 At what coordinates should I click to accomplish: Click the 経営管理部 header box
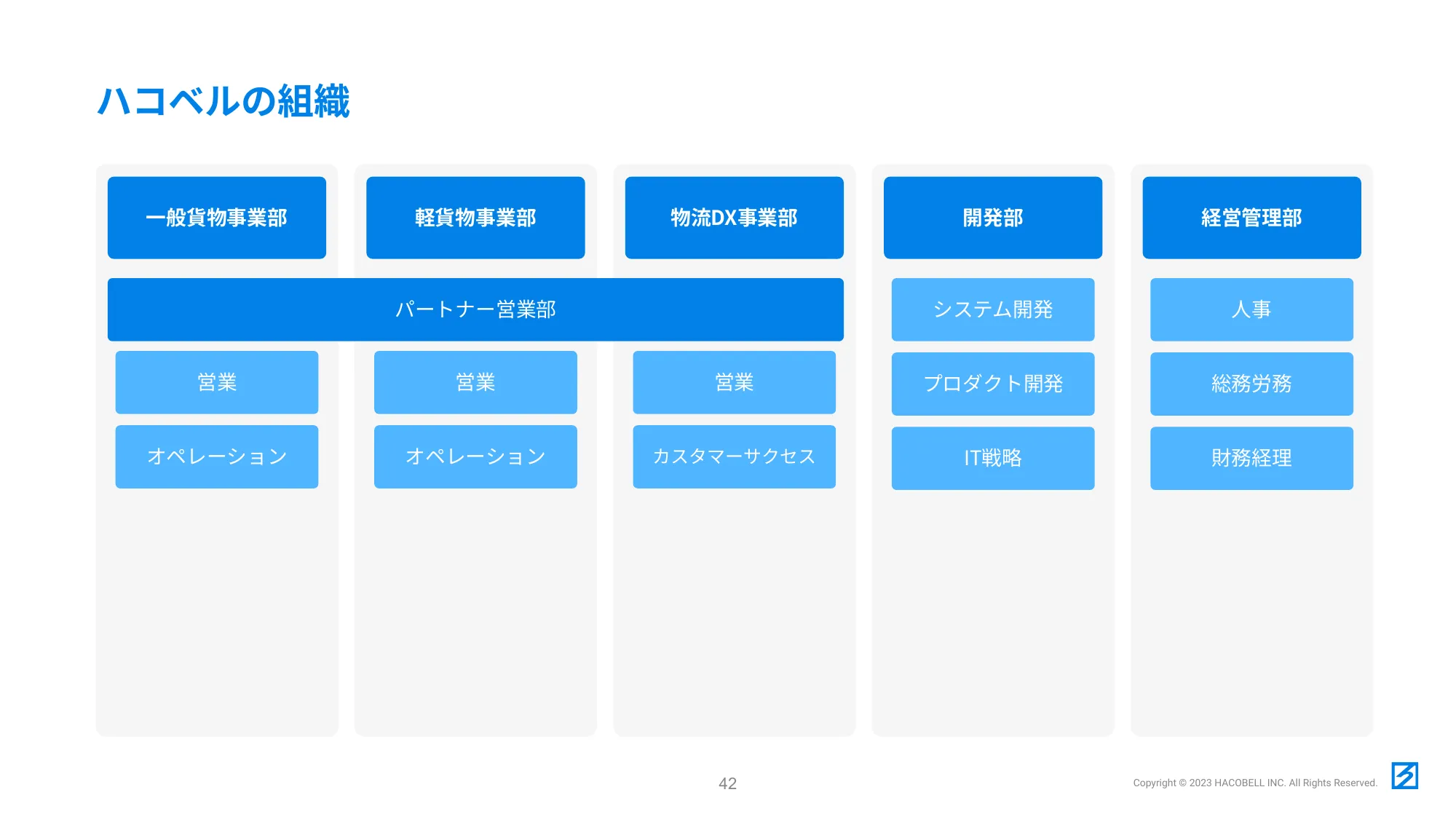1251,218
